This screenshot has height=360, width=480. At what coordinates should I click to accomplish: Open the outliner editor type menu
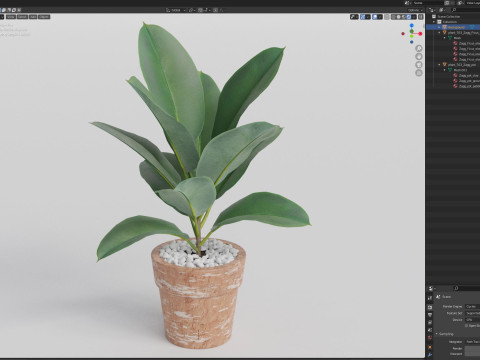432,10
